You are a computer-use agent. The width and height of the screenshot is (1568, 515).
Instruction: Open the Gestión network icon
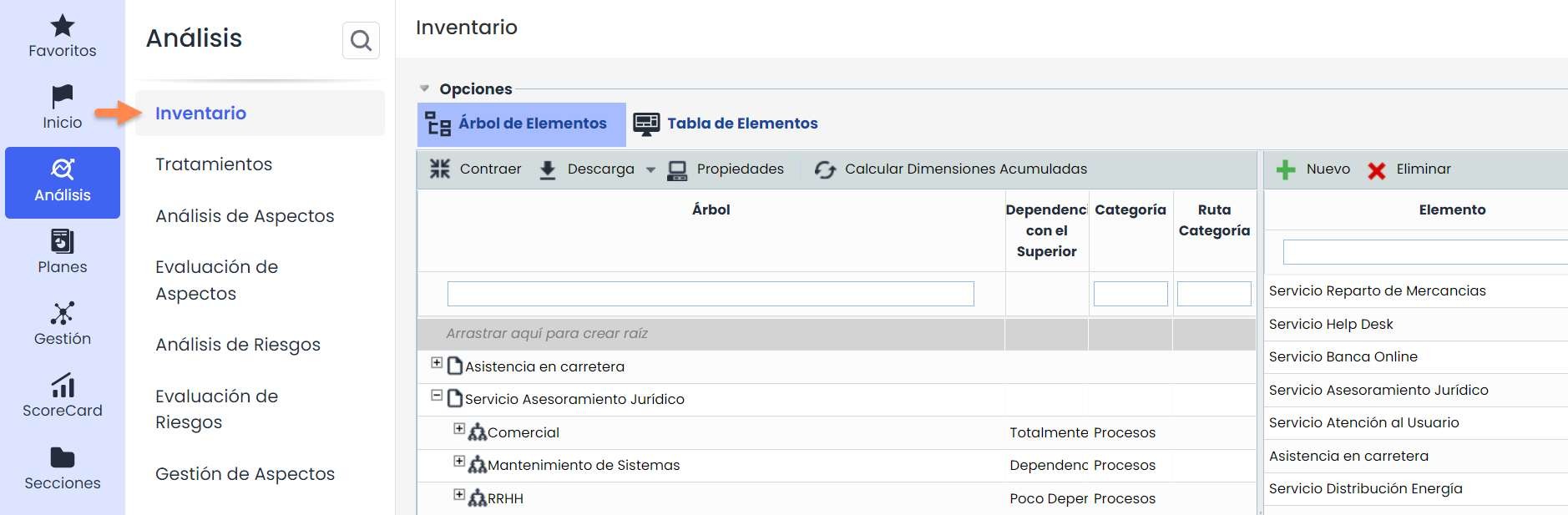(x=63, y=313)
